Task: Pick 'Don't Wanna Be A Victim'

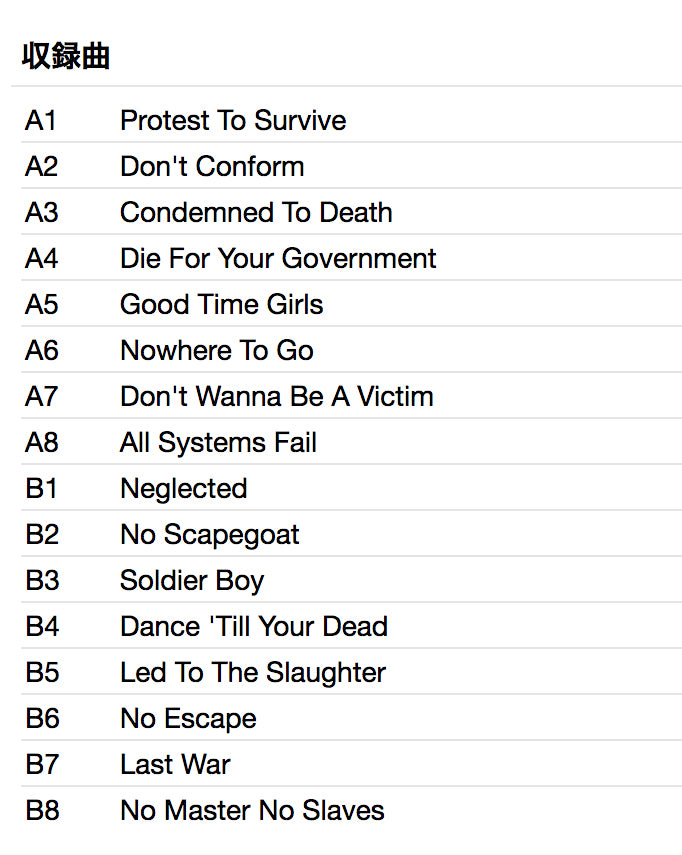Action: coord(277,397)
